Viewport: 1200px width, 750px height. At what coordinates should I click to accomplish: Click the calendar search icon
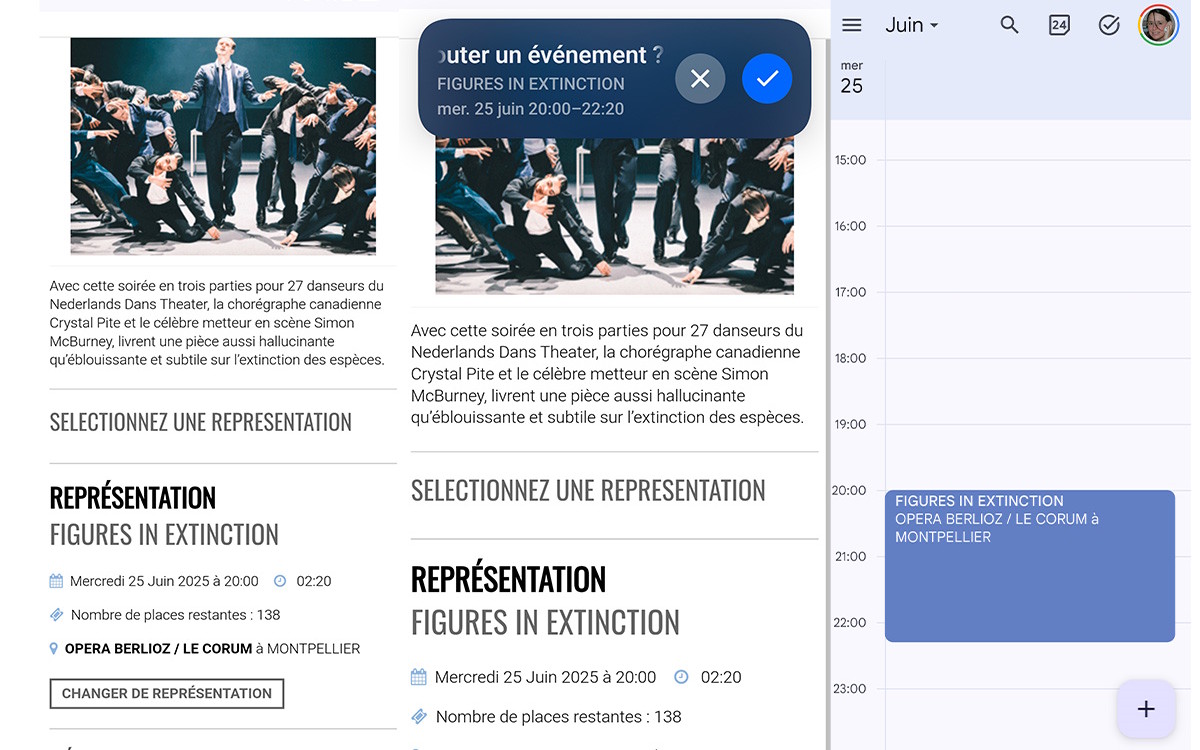1009,25
